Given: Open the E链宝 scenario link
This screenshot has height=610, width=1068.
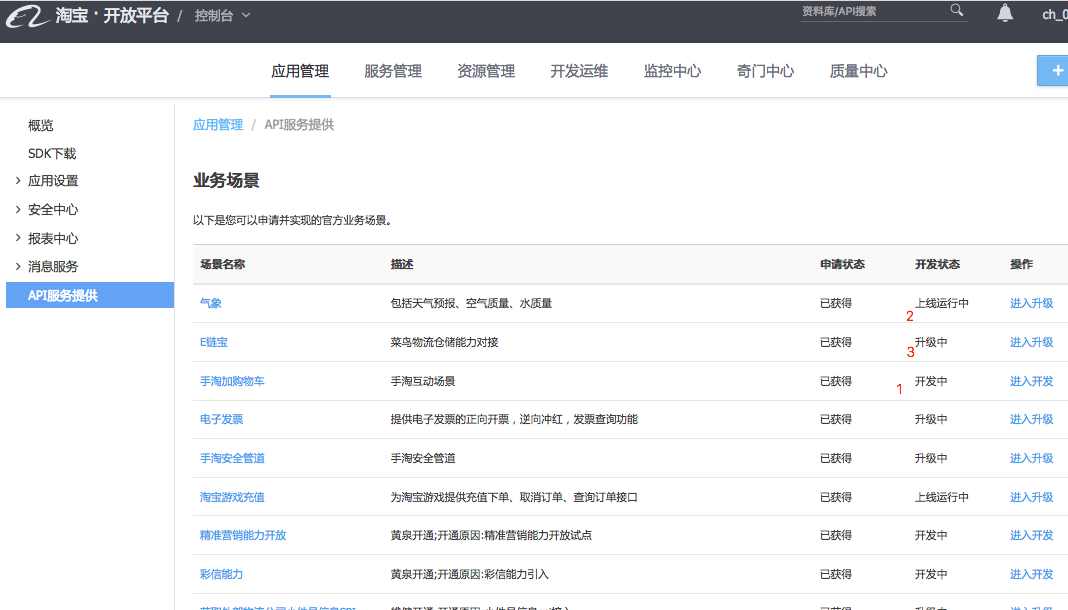Looking at the screenshot, I should coord(213,342).
